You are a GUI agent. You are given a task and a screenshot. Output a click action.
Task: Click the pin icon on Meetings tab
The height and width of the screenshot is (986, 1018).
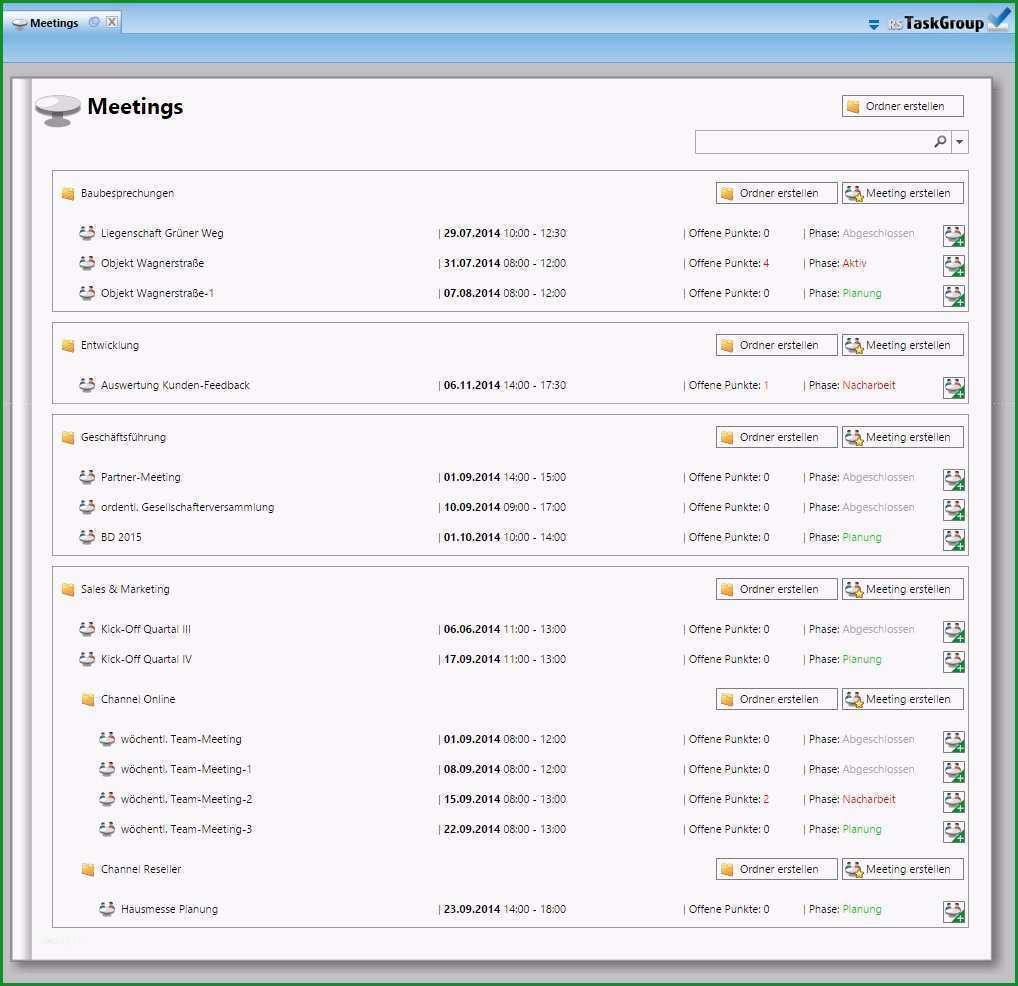(x=94, y=22)
